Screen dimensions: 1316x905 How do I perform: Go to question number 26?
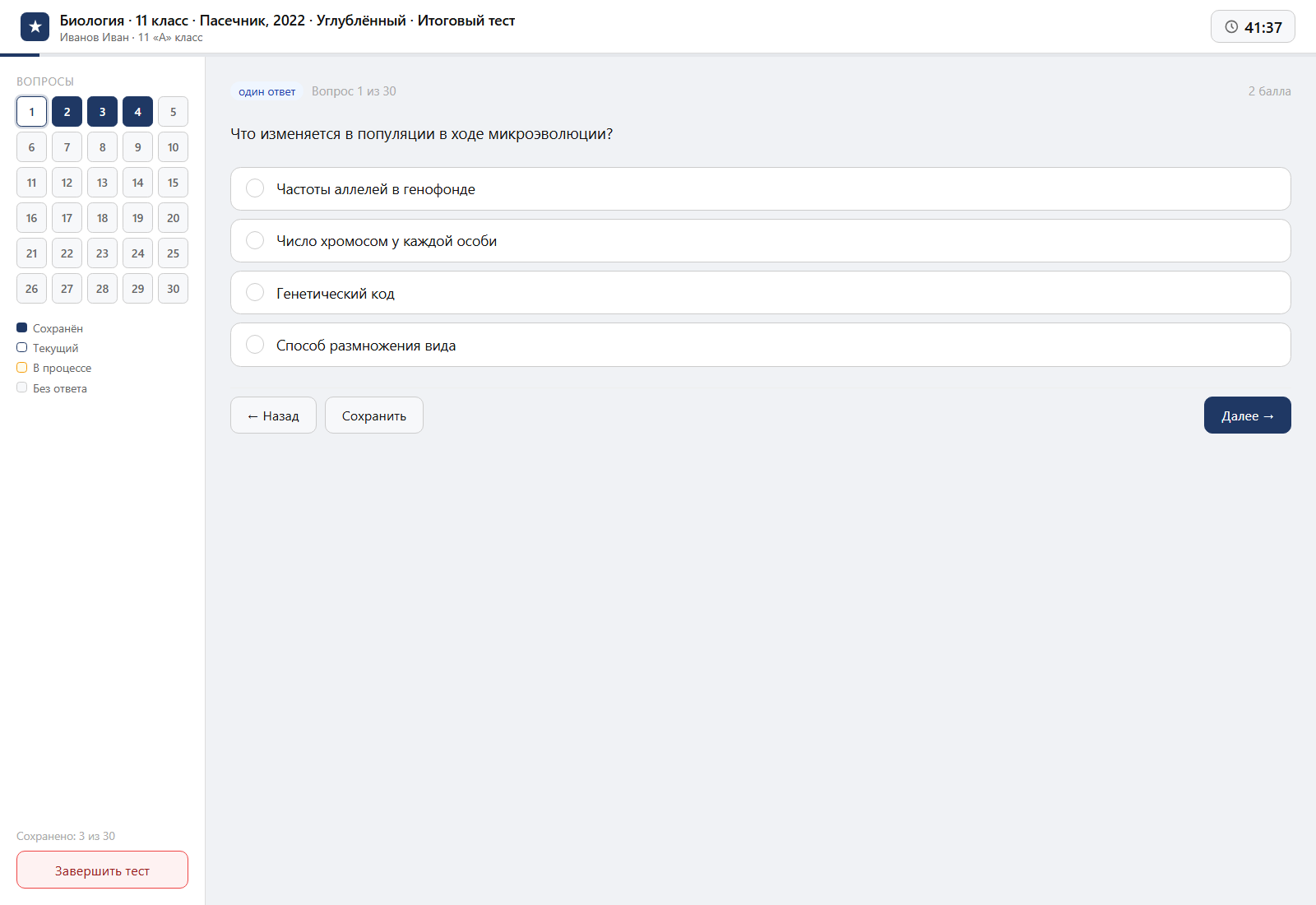pyautogui.click(x=31, y=289)
